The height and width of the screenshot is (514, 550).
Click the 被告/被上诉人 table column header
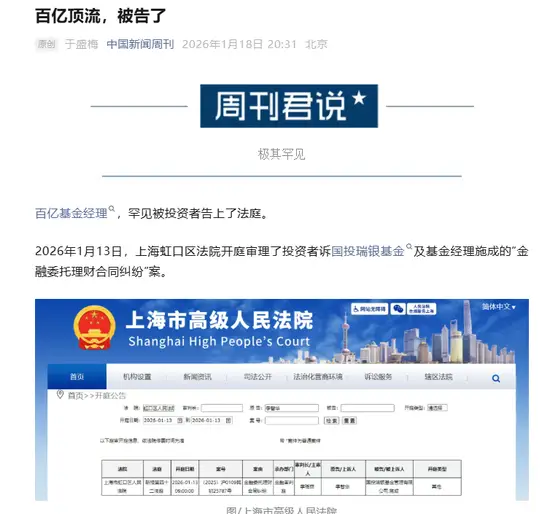389,469
